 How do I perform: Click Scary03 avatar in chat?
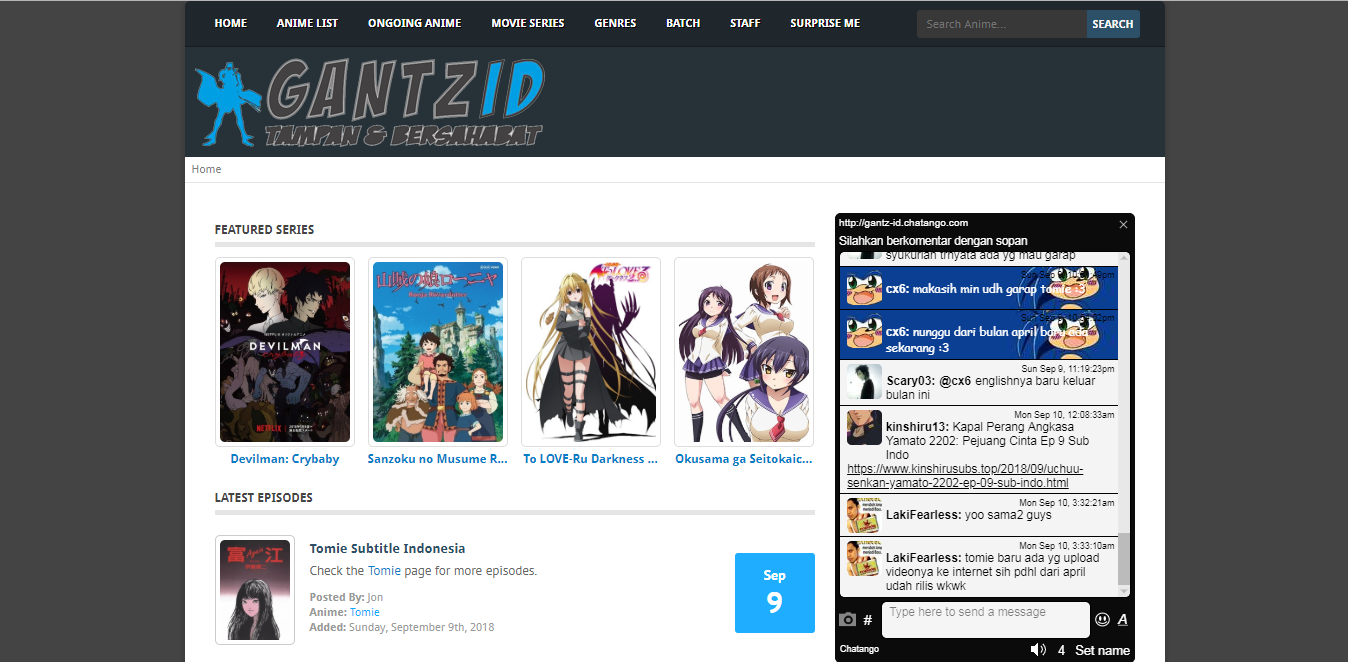[x=864, y=381]
